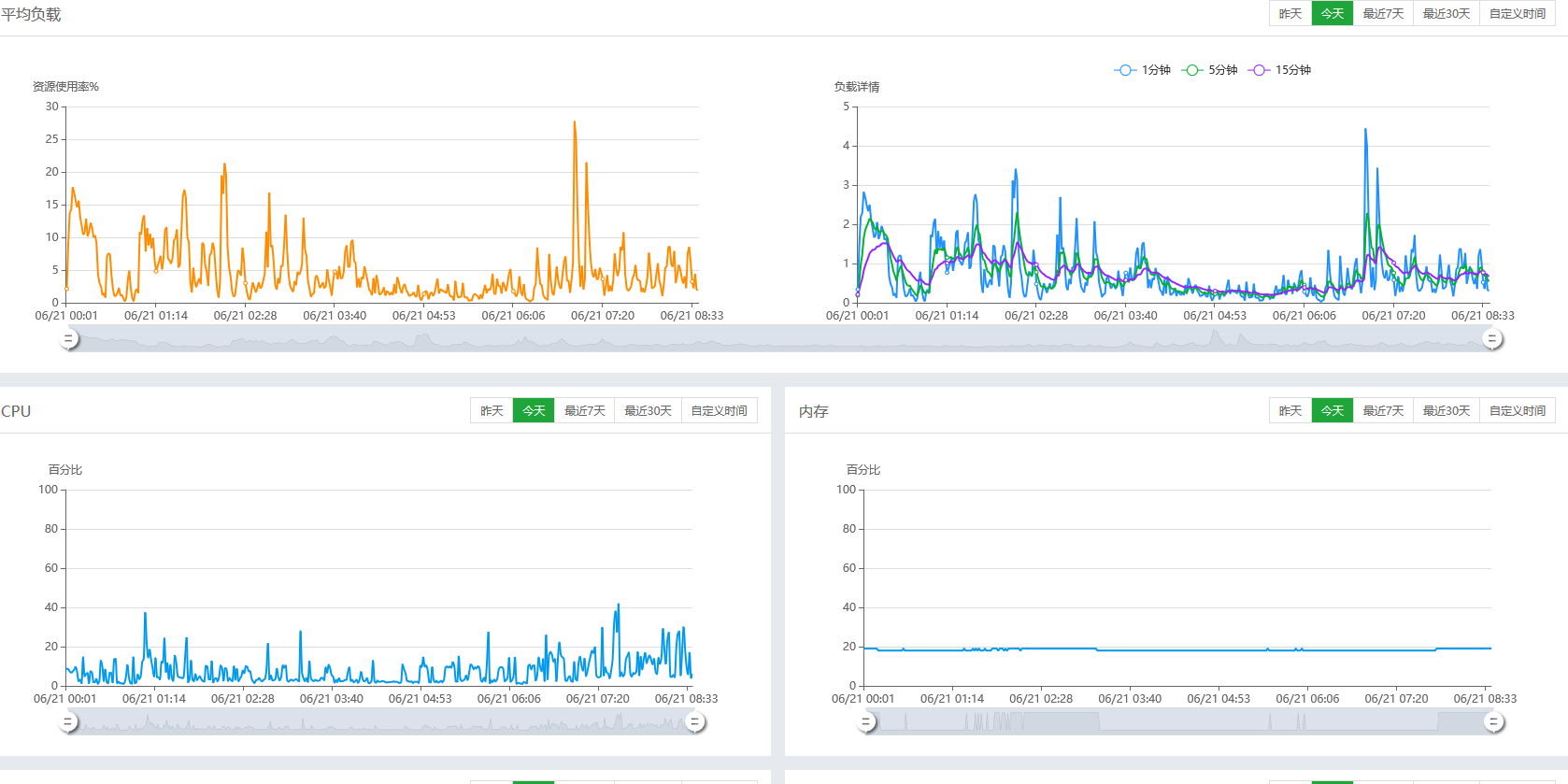Select 今天 in the CPU panel
This screenshot has height=784, width=1568.
pos(534,411)
